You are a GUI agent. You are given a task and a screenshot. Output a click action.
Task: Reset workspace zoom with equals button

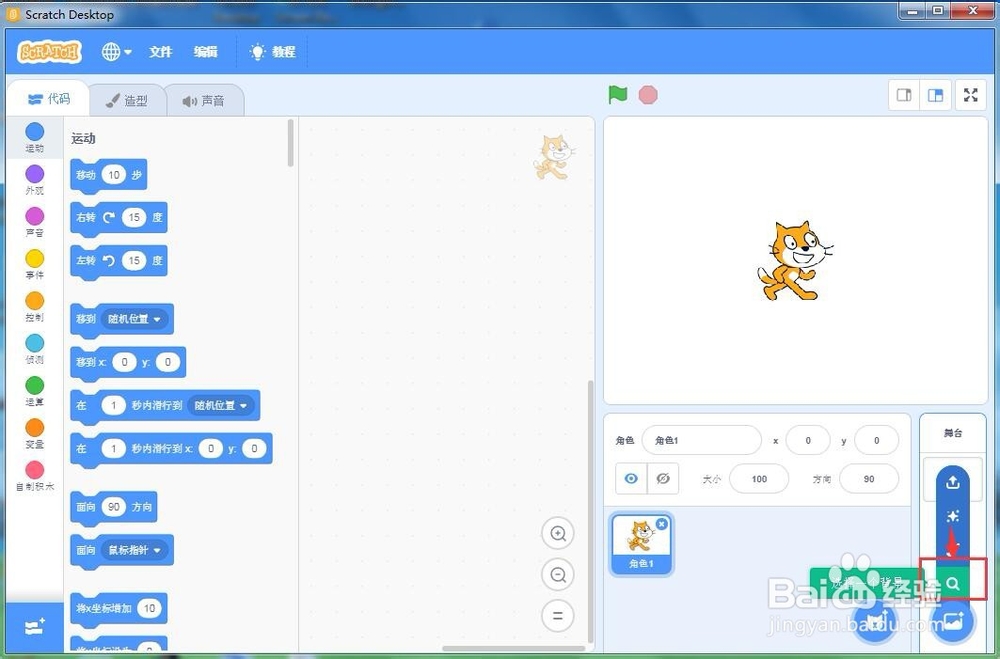tap(558, 616)
